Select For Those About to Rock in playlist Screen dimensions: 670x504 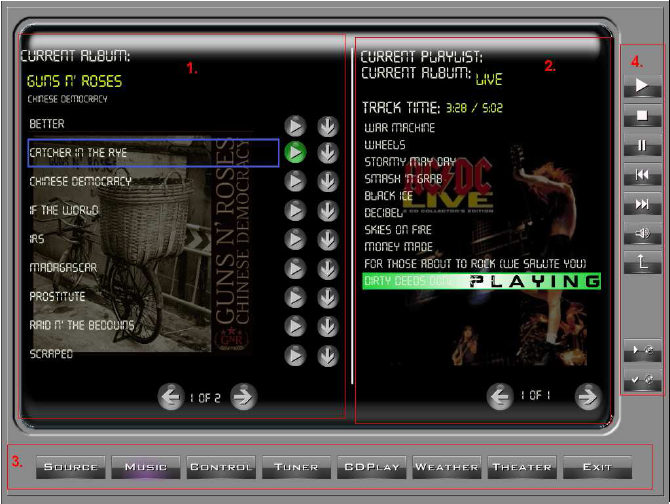click(475, 264)
